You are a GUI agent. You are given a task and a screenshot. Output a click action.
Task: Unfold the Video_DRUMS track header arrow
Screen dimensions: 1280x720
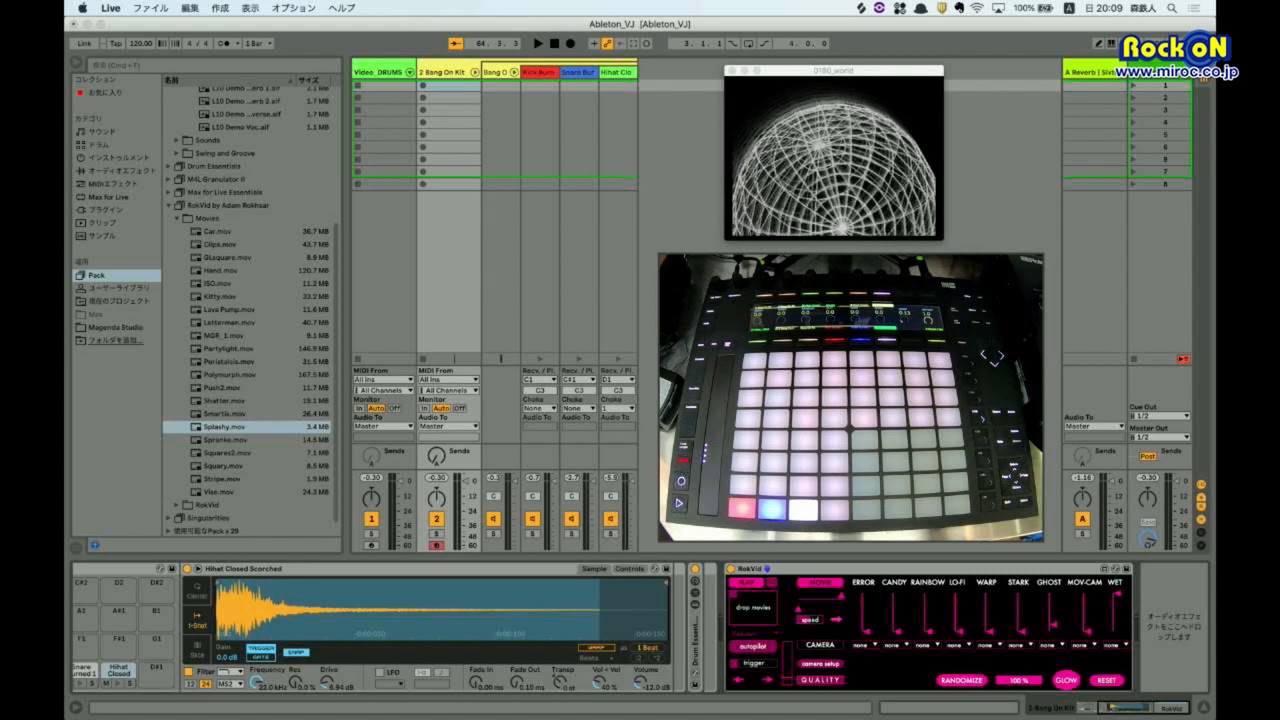[x=410, y=72]
